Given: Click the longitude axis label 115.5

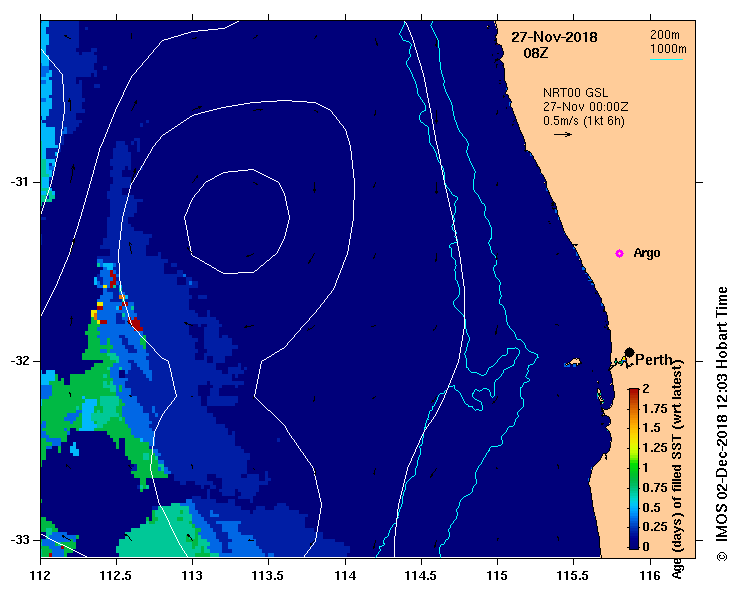Looking at the screenshot, I should click(574, 576).
